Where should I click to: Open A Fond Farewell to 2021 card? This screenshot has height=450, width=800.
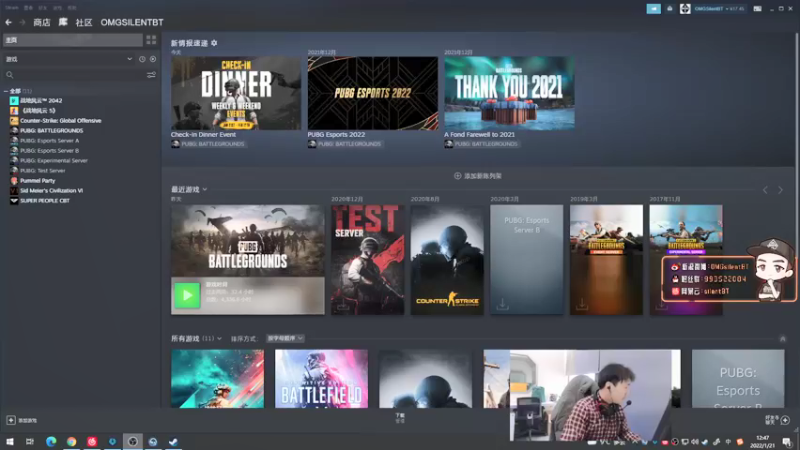point(509,93)
